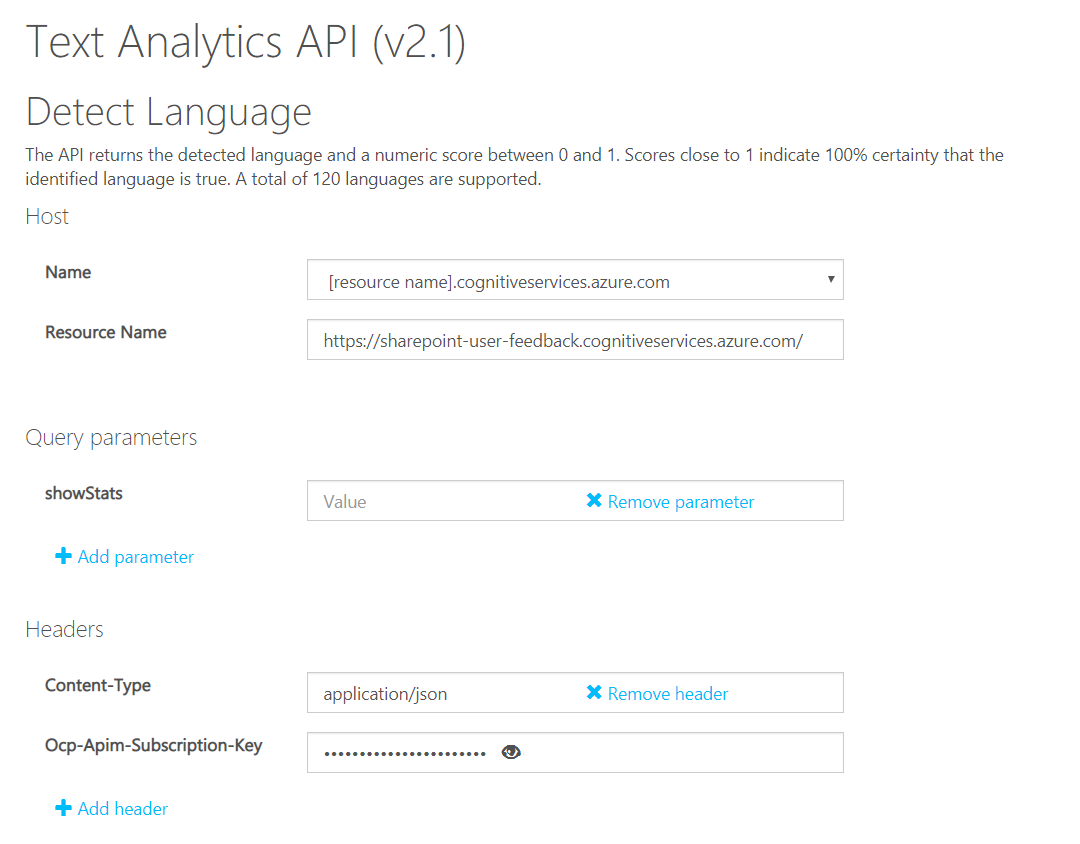The height and width of the screenshot is (844, 1080).
Task: Click the X icon beside Remove parameter
Action: pyautogui.click(x=594, y=501)
